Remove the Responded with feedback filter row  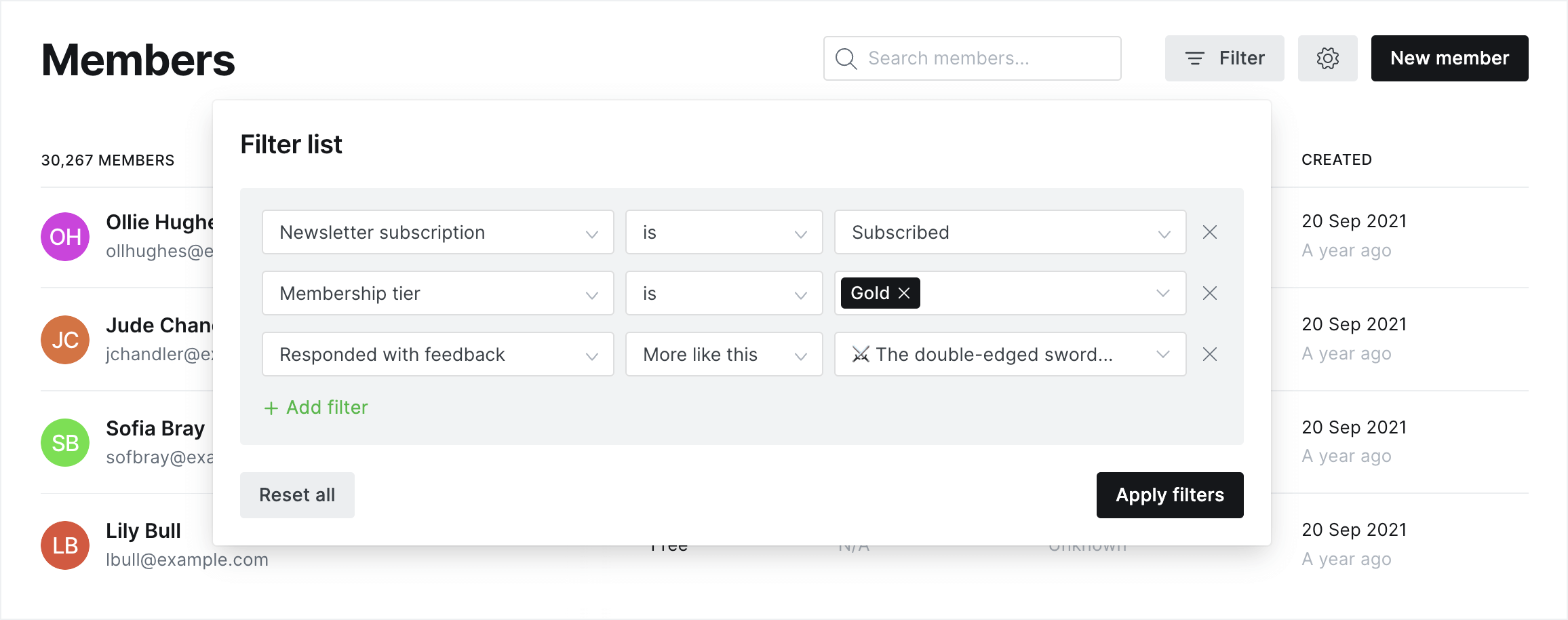click(1209, 354)
